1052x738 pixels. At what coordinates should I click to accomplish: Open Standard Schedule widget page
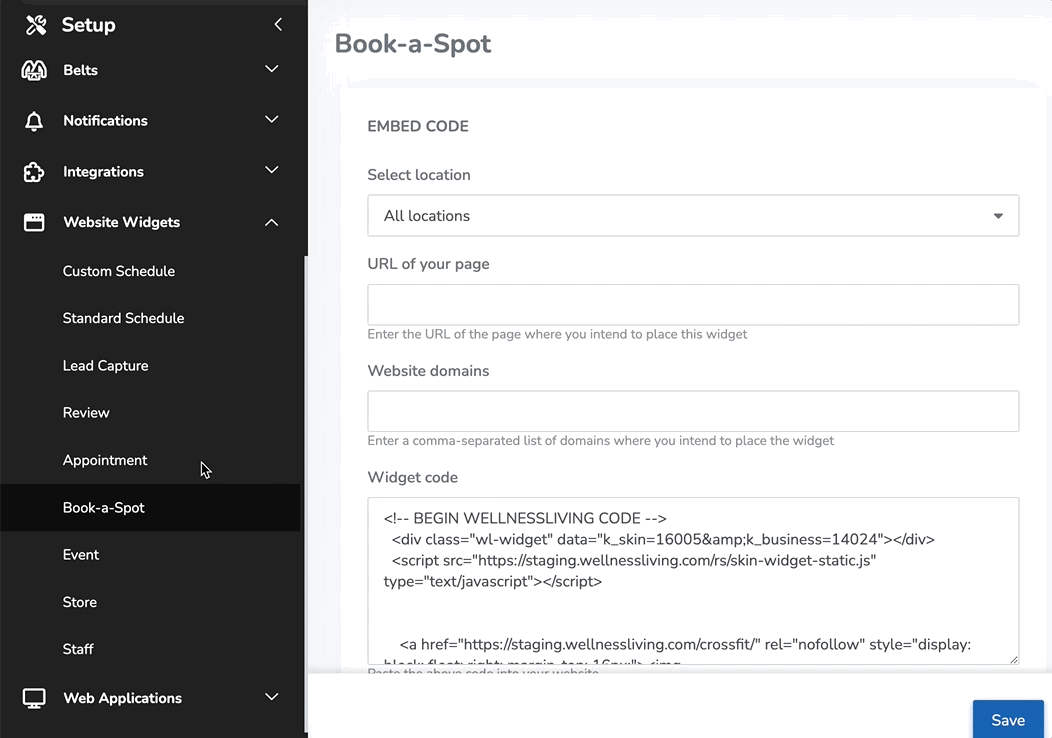(x=123, y=318)
